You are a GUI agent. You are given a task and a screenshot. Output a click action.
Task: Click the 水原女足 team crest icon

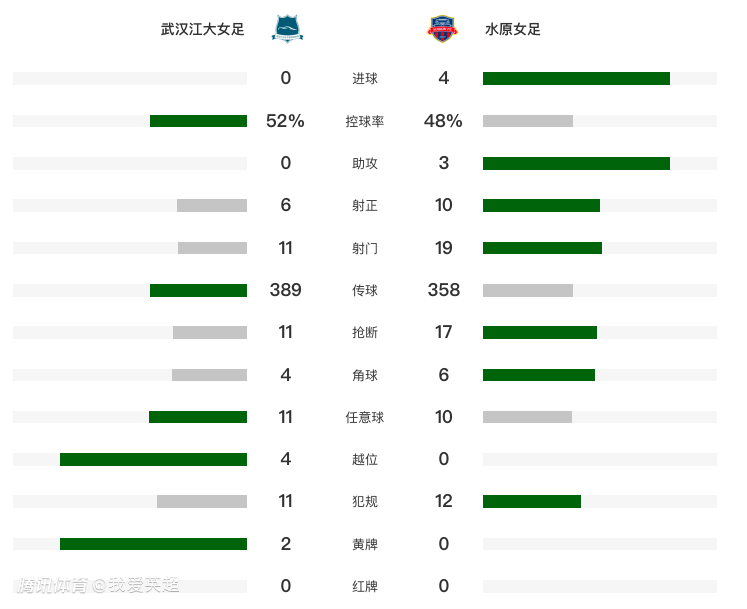(441, 29)
